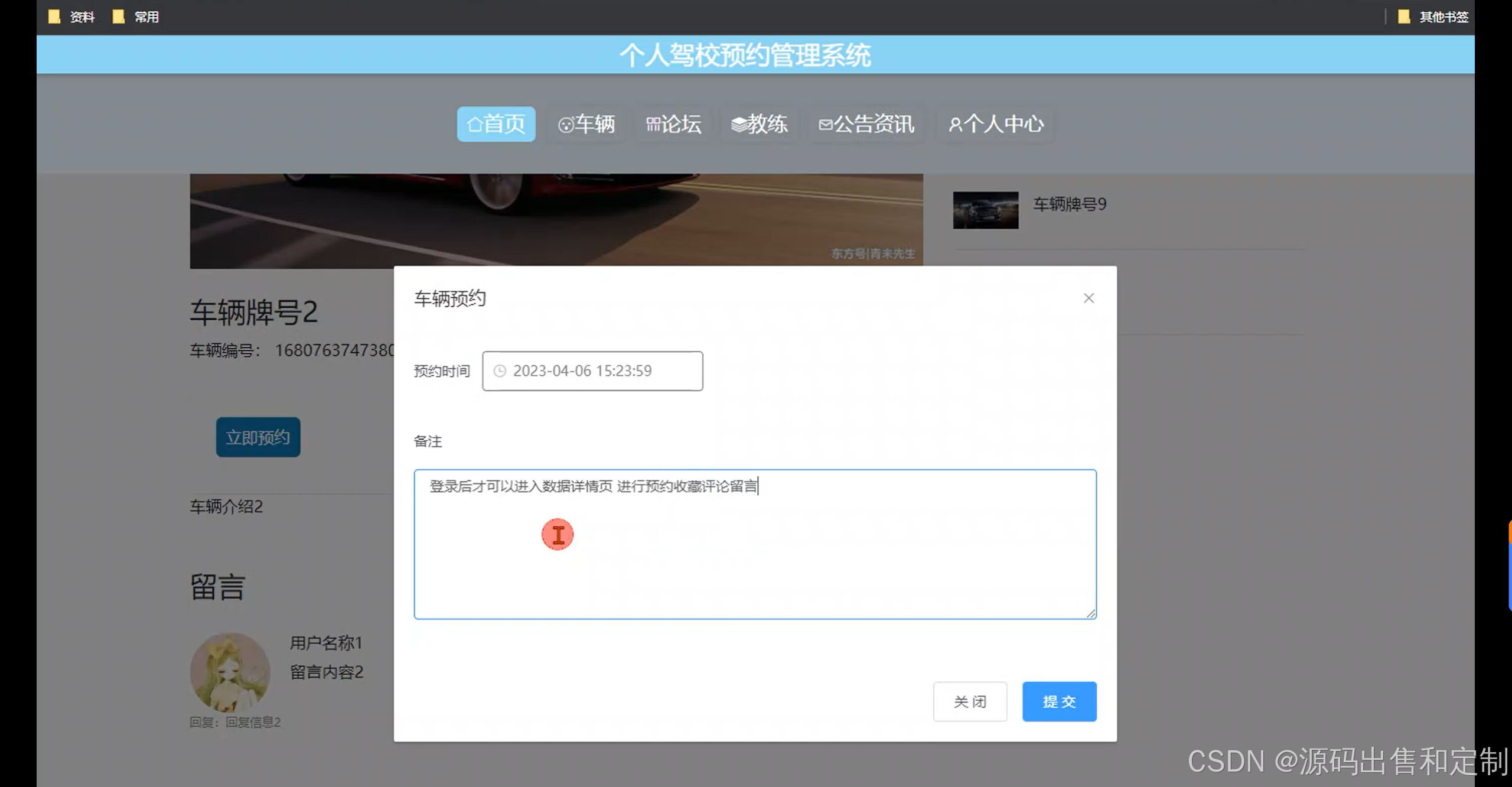
Task: Open the 车辆 navigation tab
Action: click(x=586, y=124)
